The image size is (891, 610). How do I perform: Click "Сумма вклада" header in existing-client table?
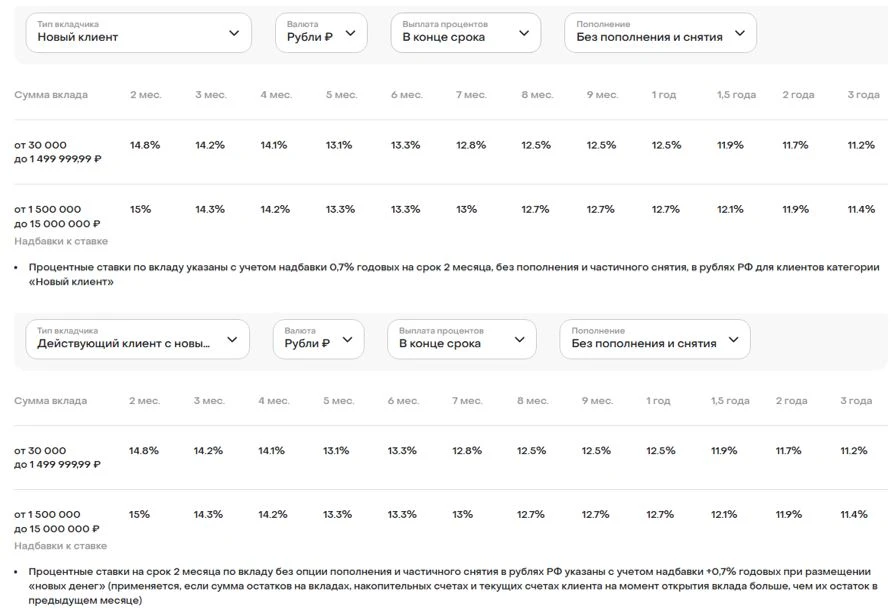point(50,401)
